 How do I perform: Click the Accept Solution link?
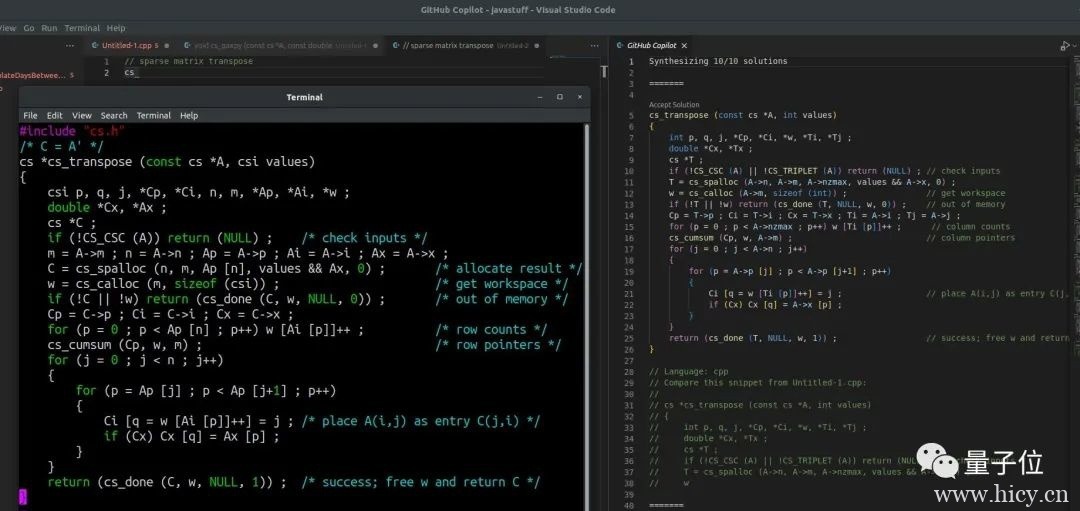[674, 104]
